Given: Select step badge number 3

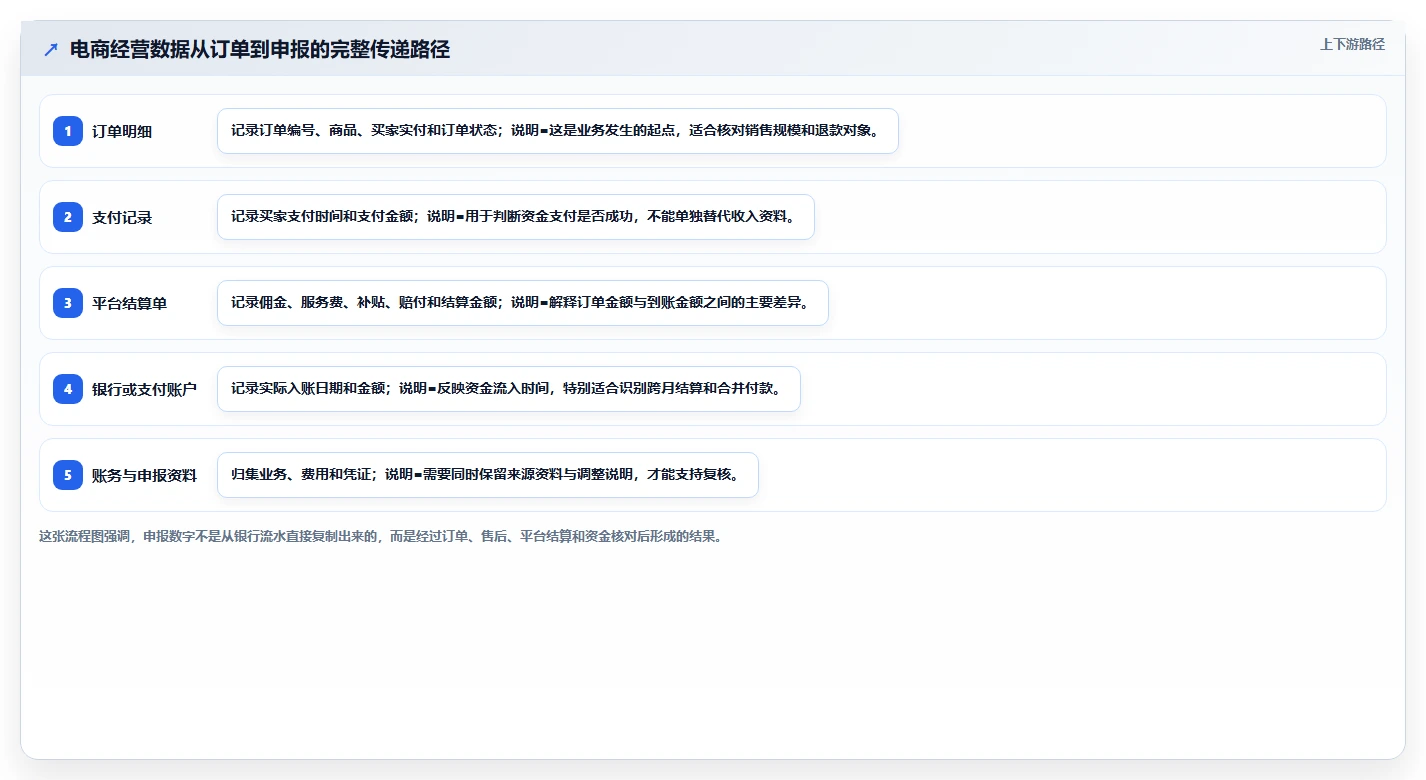Looking at the screenshot, I should pyautogui.click(x=68, y=303).
